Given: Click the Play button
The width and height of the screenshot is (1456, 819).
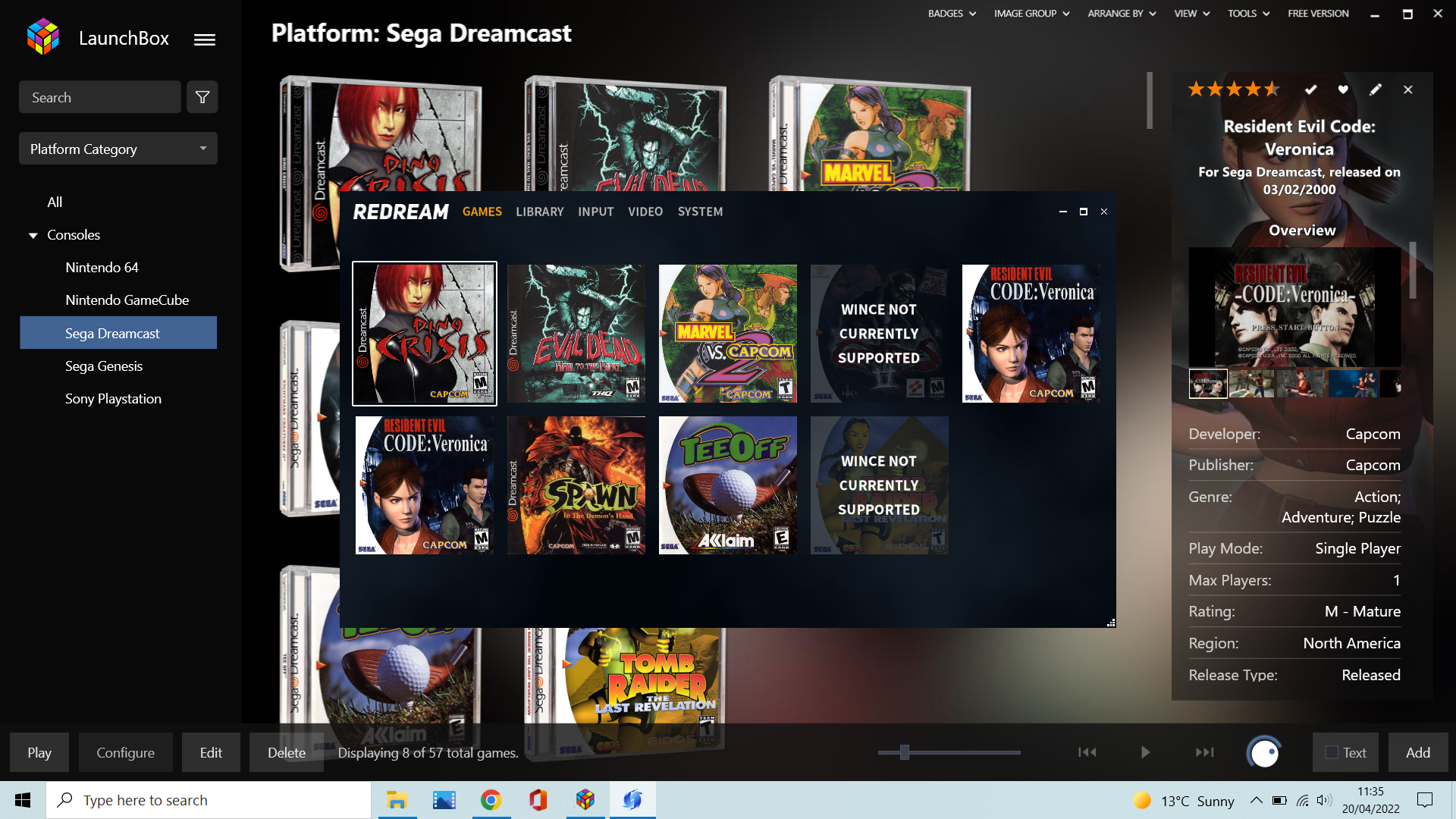Looking at the screenshot, I should 39,752.
